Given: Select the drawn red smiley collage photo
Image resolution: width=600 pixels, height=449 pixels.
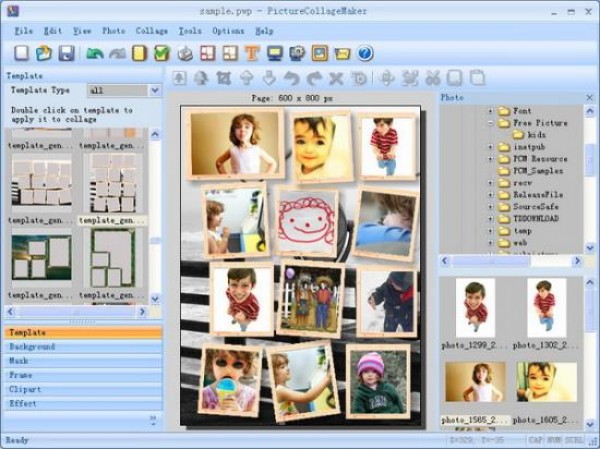Looking at the screenshot, I should 307,222.
